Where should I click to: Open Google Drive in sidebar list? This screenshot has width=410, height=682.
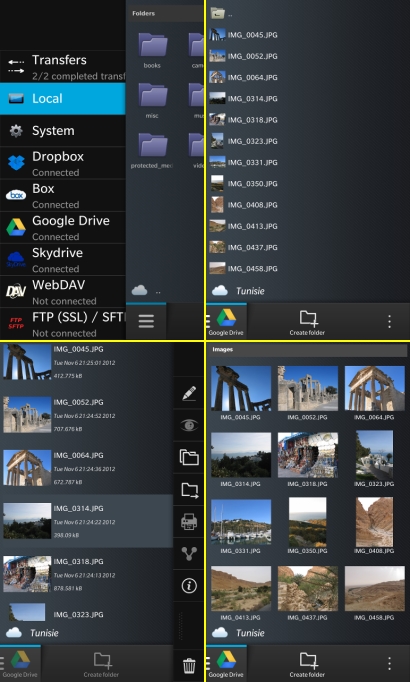tap(63, 227)
